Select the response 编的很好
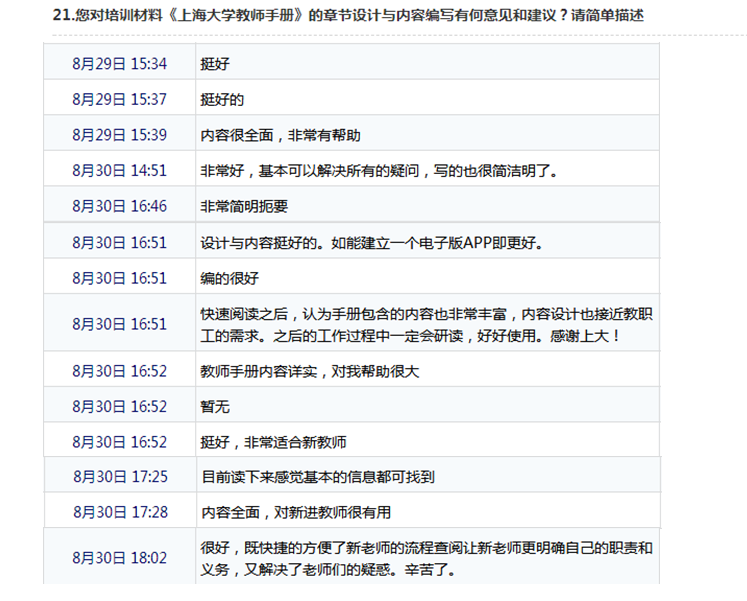Viewport: 747px width, 601px height. tap(229, 278)
